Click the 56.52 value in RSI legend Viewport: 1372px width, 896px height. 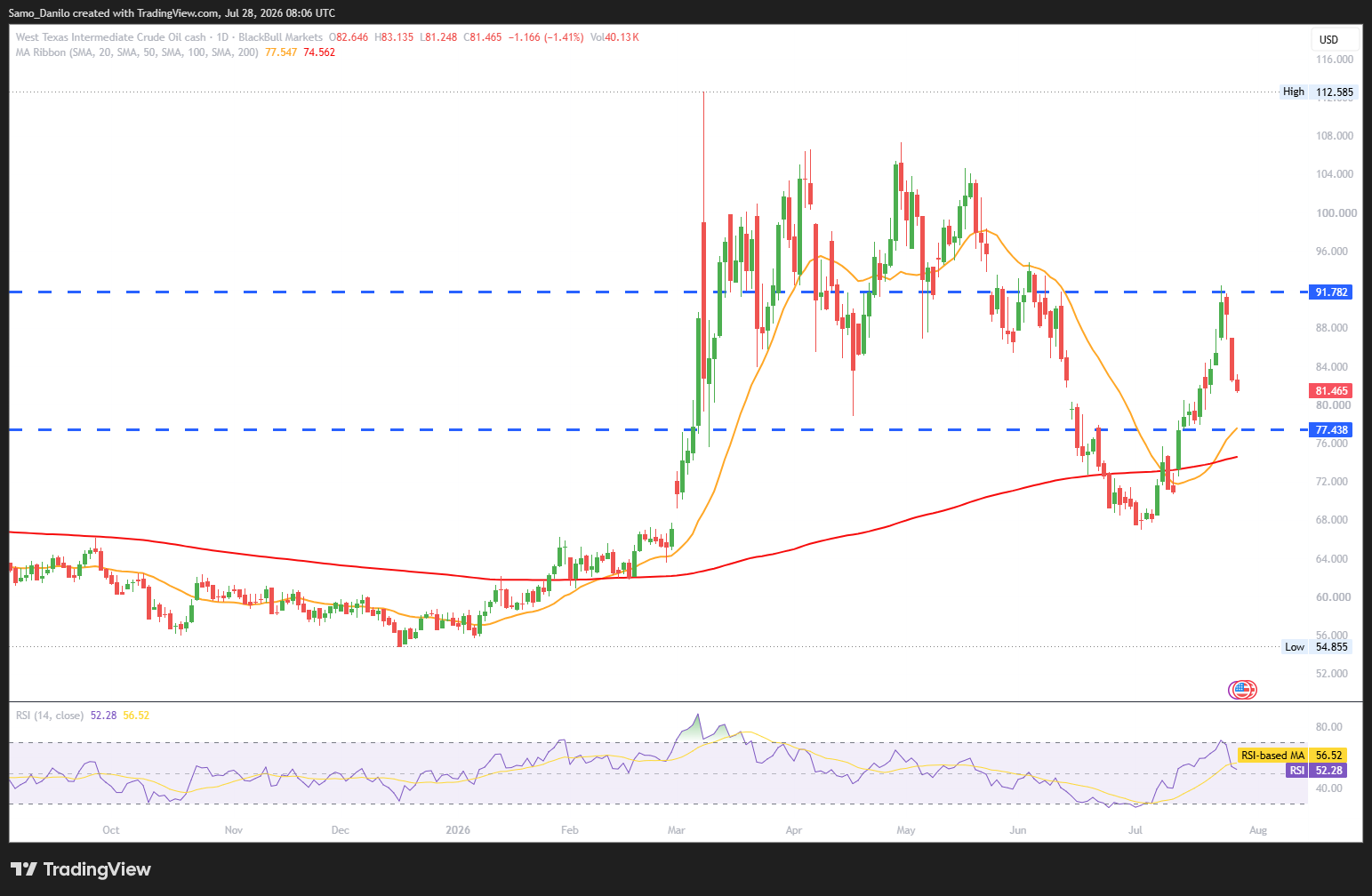tap(136, 716)
